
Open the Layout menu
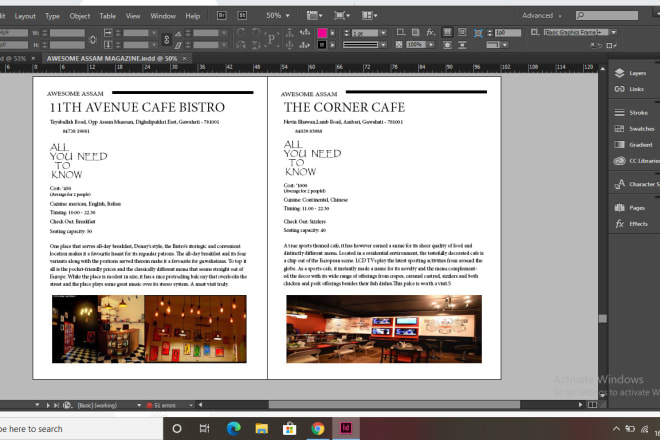(25, 16)
